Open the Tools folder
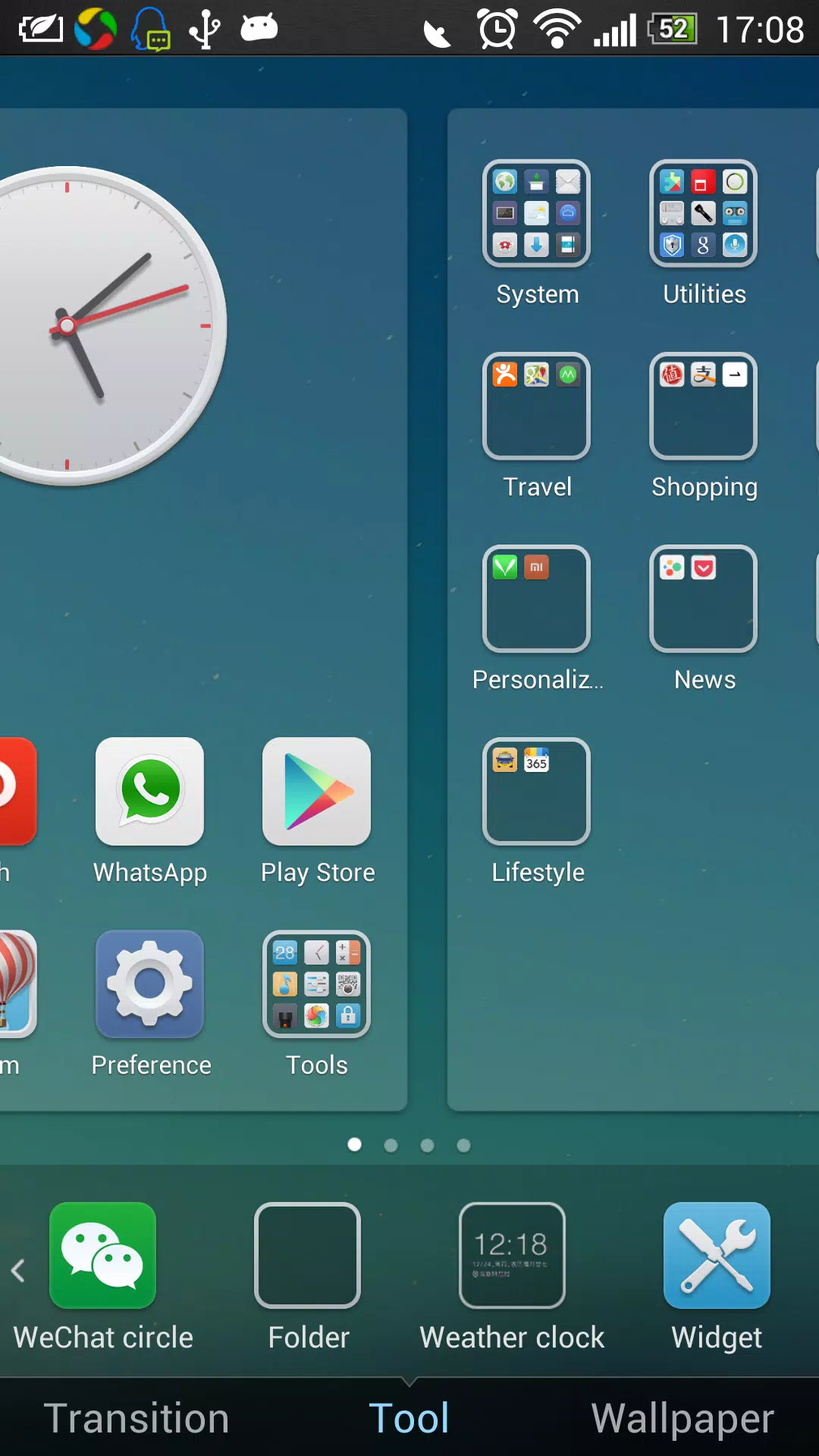The height and width of the screenshot is (1456, 819). pos(316,984)
